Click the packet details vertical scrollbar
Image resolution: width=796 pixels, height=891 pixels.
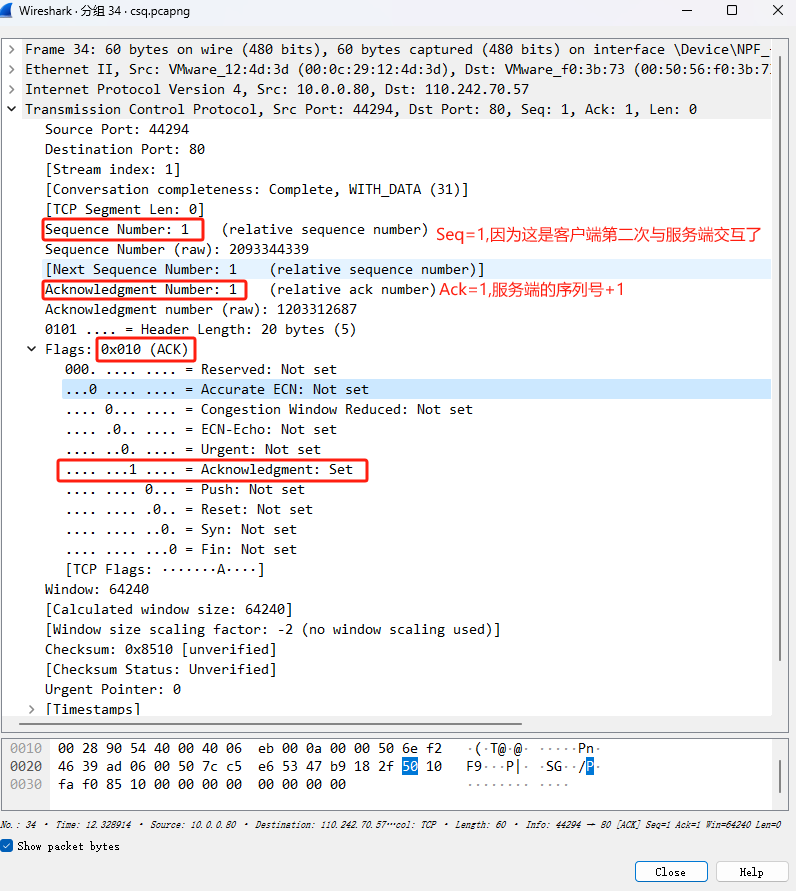tap(780, 358)
